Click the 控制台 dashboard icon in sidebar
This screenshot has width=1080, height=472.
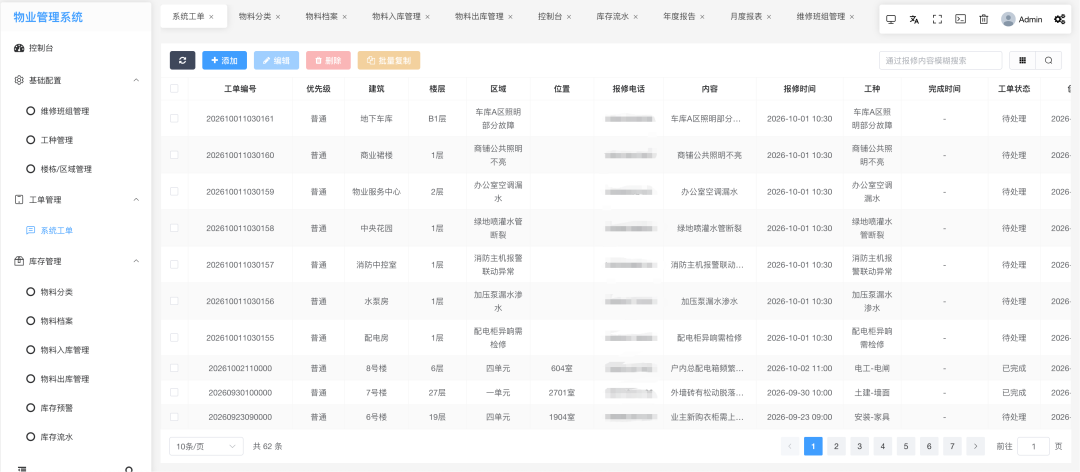coord(19,48)
